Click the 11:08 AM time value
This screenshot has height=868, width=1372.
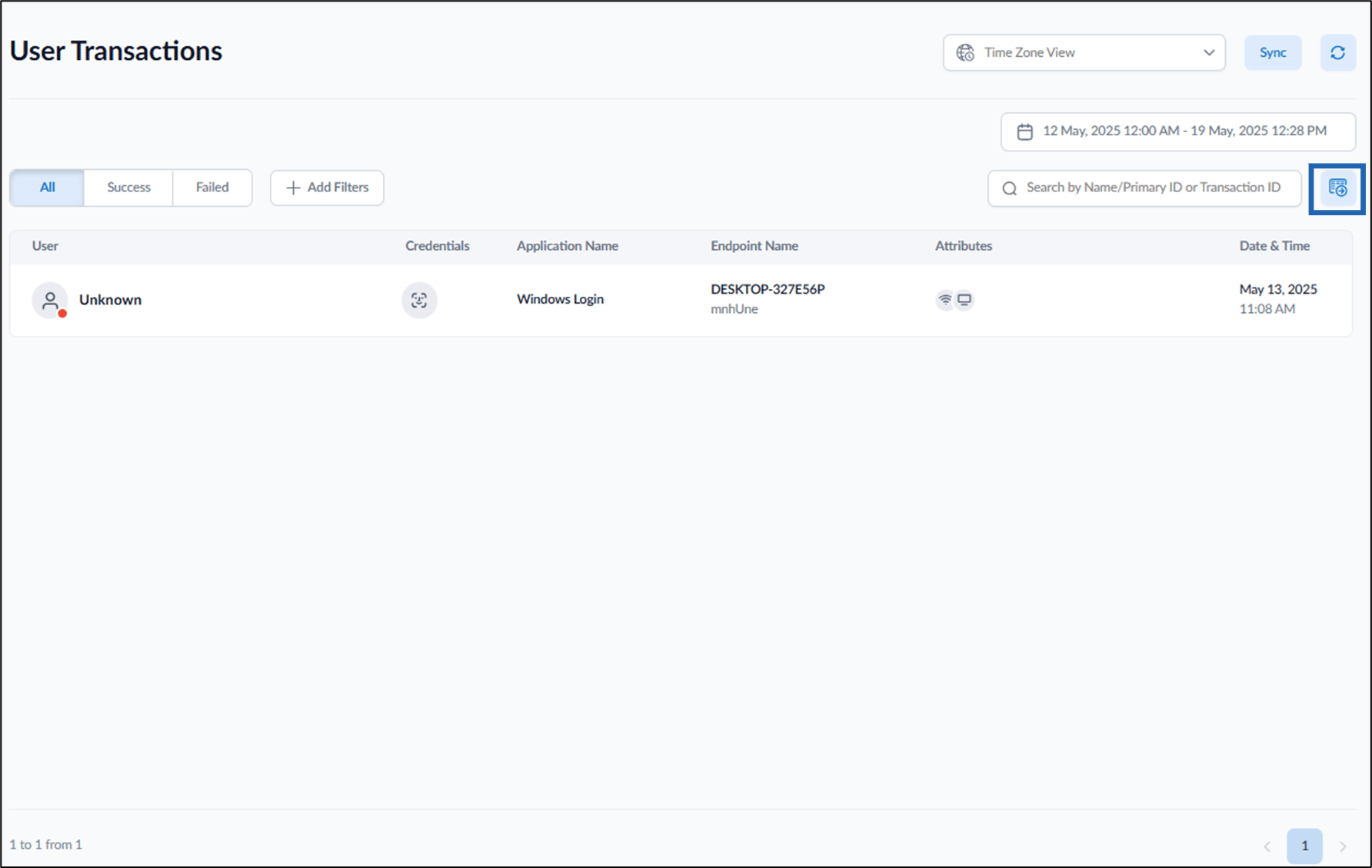1267,309
